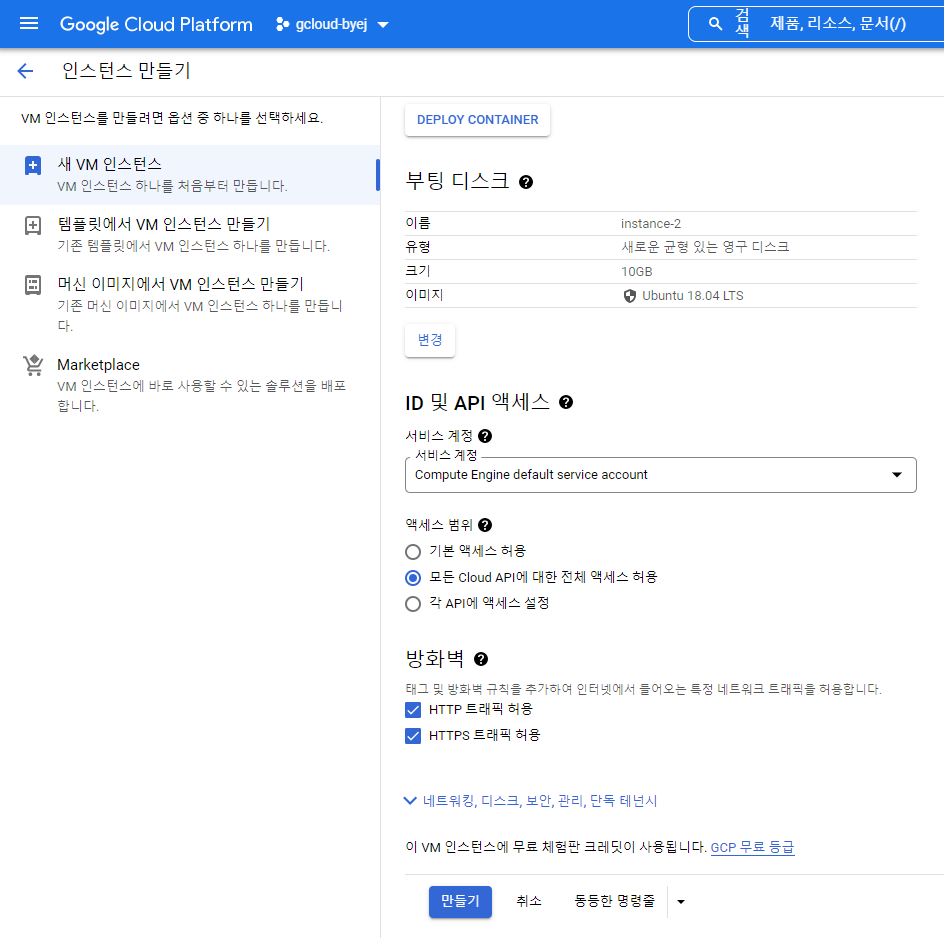Click the machine image icon

point(33,285)
